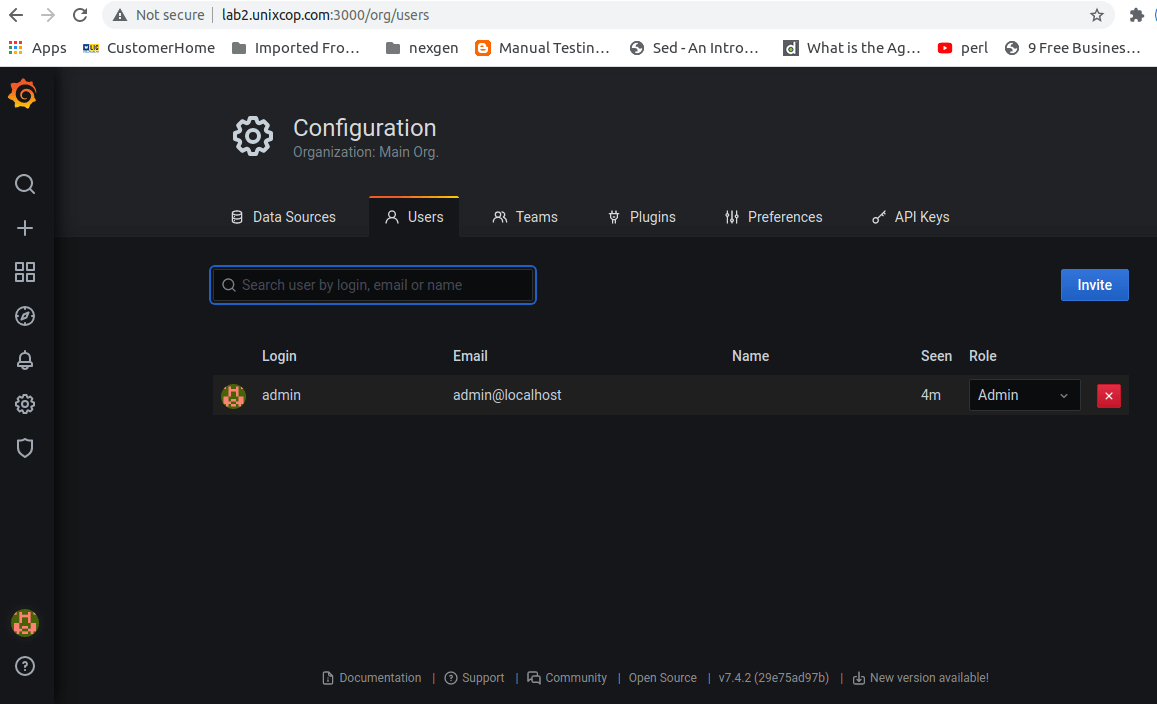Open the user profile avatar in sidebar
This screenshot has width=1157, height=704.
[x=25, y=623]
